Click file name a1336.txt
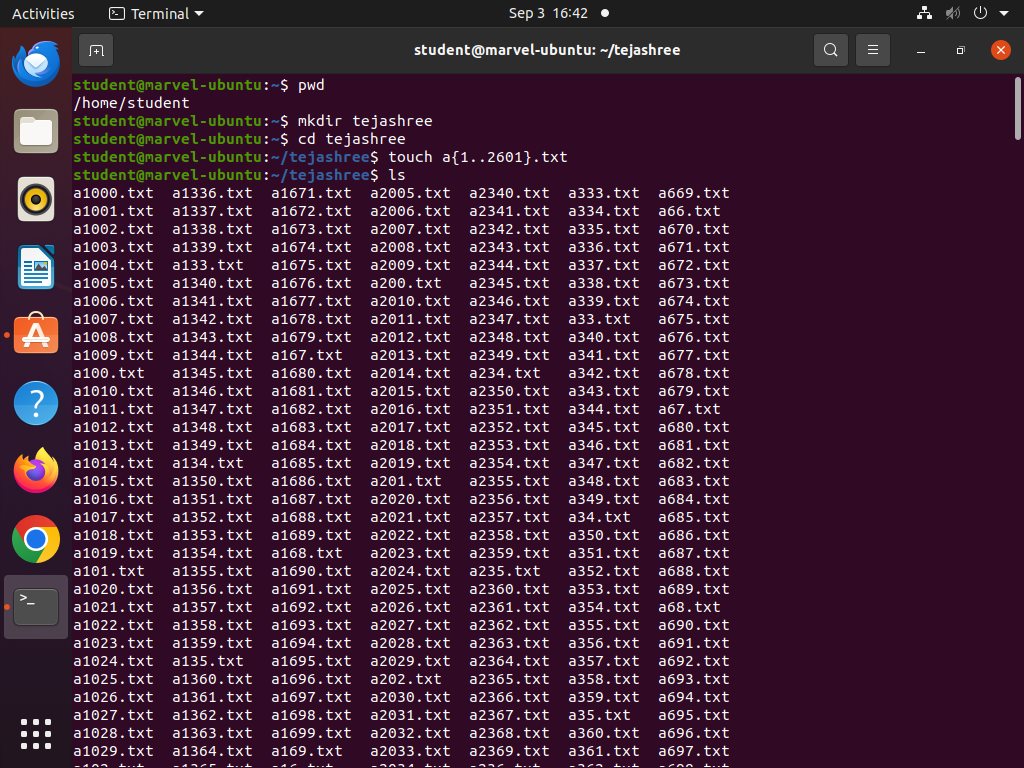The image size is (1024, 768). (212, 193)
